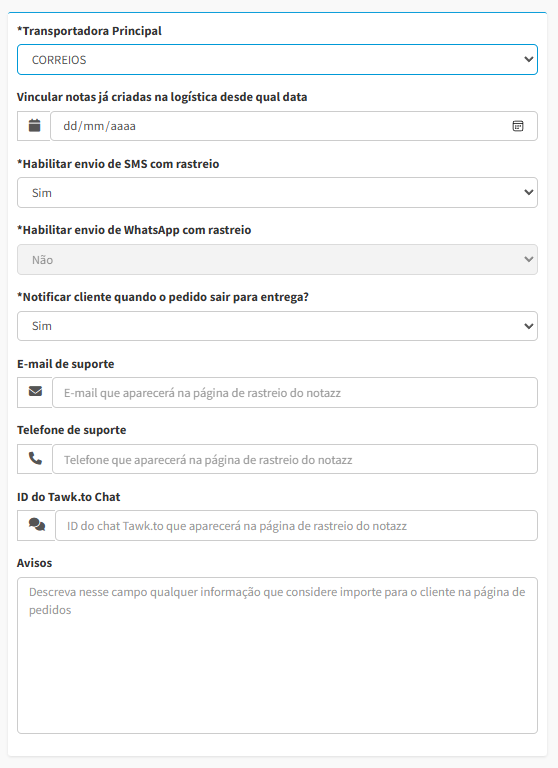Click the Transportadora Principal label

coord(89,31)
